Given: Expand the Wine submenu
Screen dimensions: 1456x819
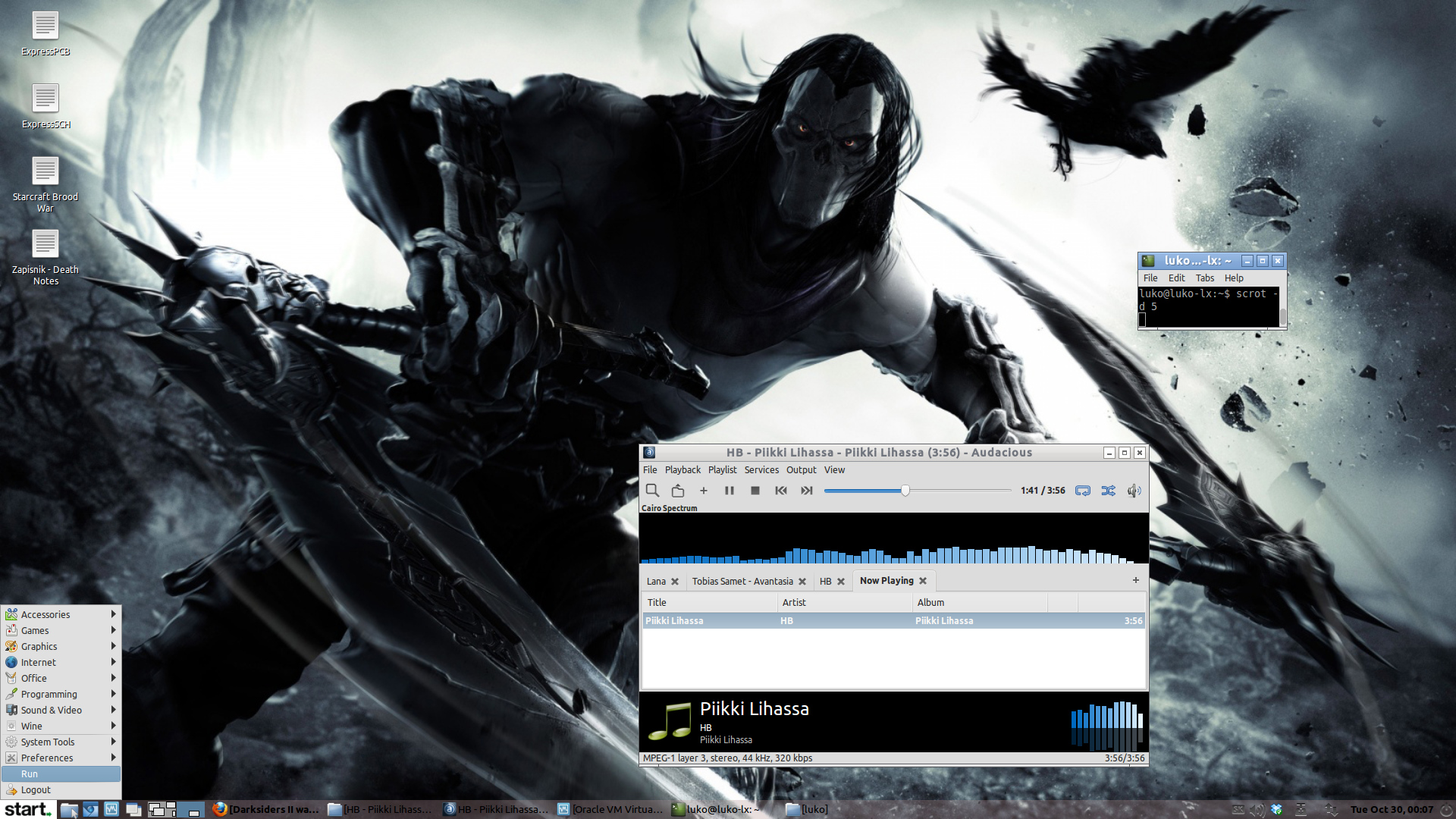Looking at the screenshot, I should click(x=61, y=726).
